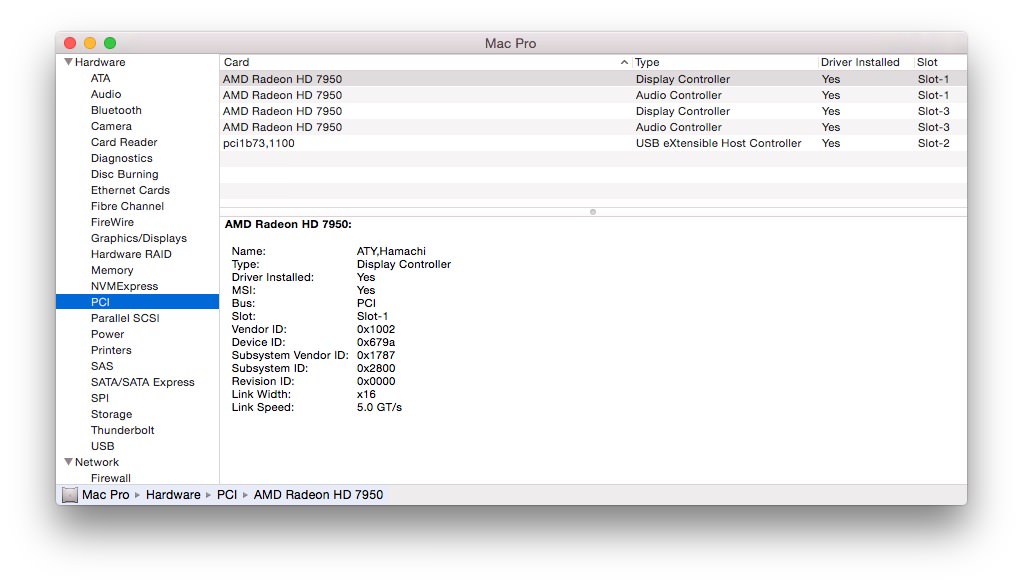Viewport: 1023px width, 585px height.
Task: Select the pci1b73,1100 card row
Action: [593, 143]
